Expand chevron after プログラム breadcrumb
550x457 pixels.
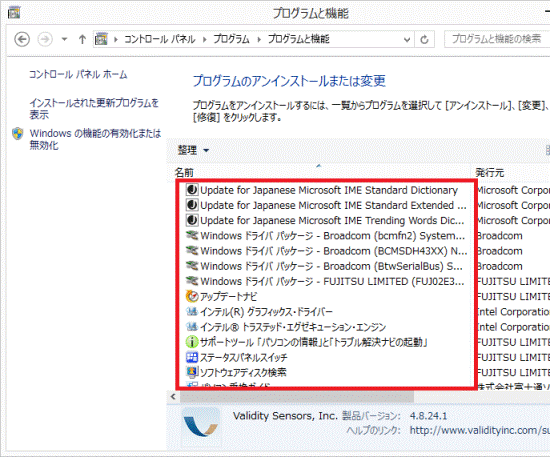click(x=259, y=39)
